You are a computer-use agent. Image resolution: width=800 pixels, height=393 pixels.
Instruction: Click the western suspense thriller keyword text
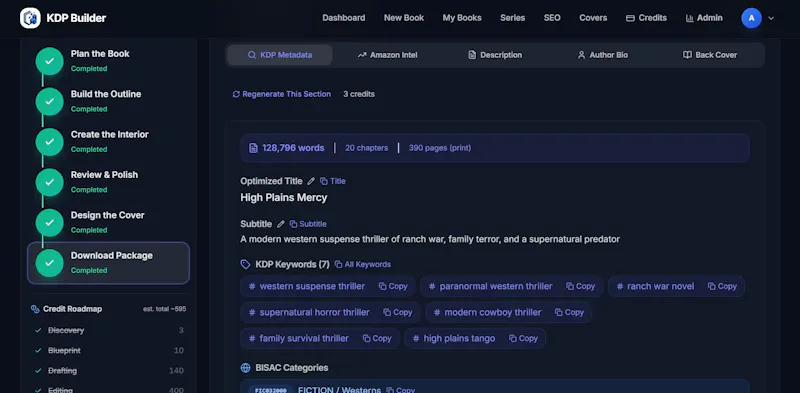[312, 286]
